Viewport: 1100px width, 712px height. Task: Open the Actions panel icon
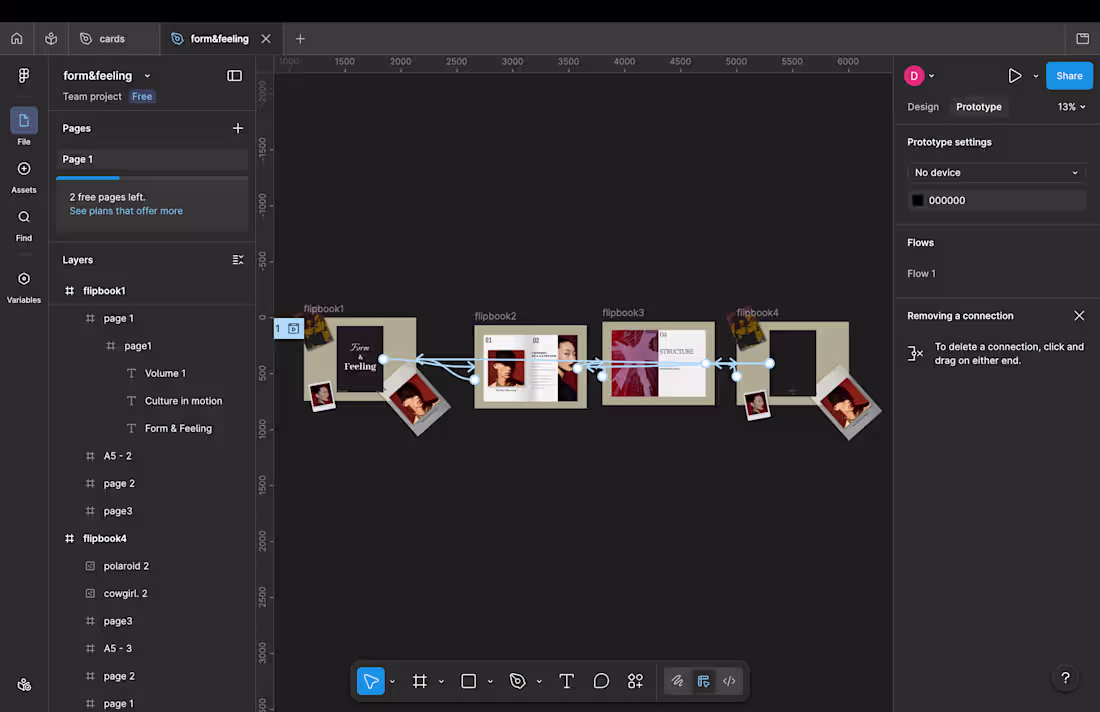coord(635,681)
